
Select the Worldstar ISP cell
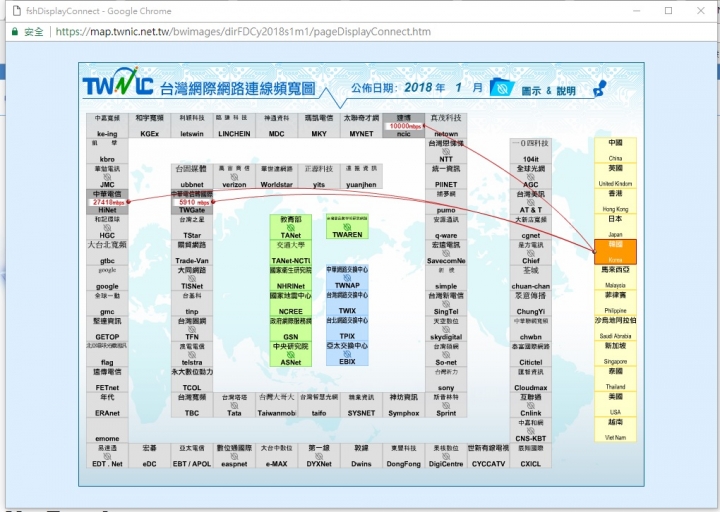(x=276, y=177)
